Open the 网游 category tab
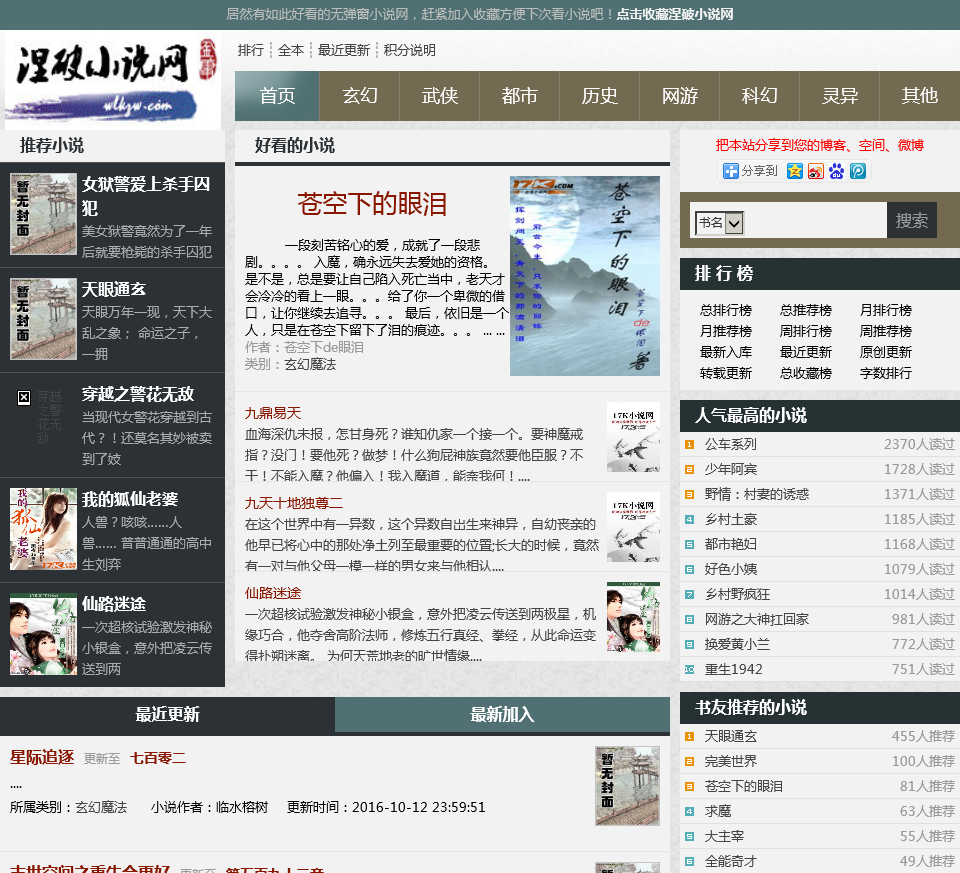This screenshot has height=873, width=960. [680, 96]
